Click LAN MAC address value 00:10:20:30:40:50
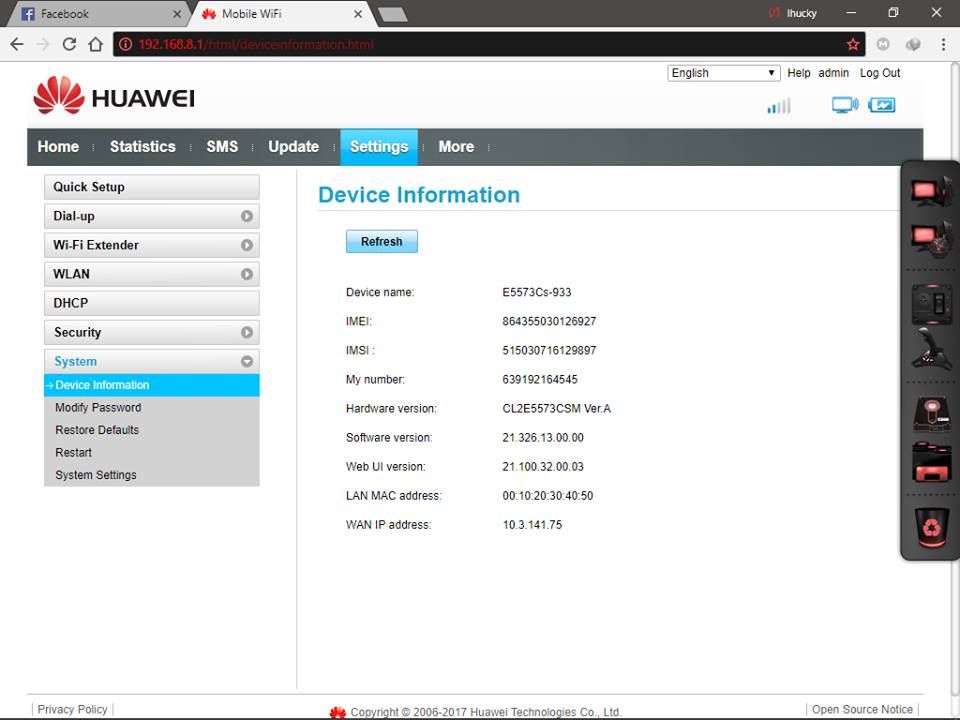The height and width of the screenshot is (720, 960). click(547, 495)
